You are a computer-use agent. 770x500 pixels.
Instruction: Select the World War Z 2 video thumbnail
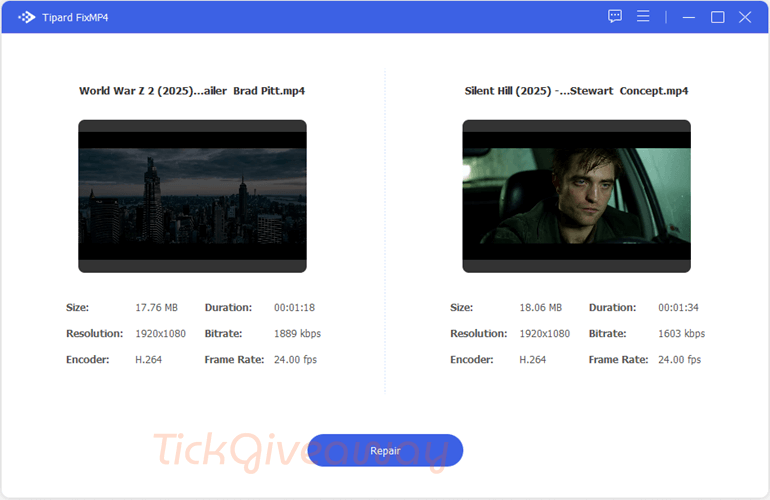pyautogui.click(x=192, y=196)
